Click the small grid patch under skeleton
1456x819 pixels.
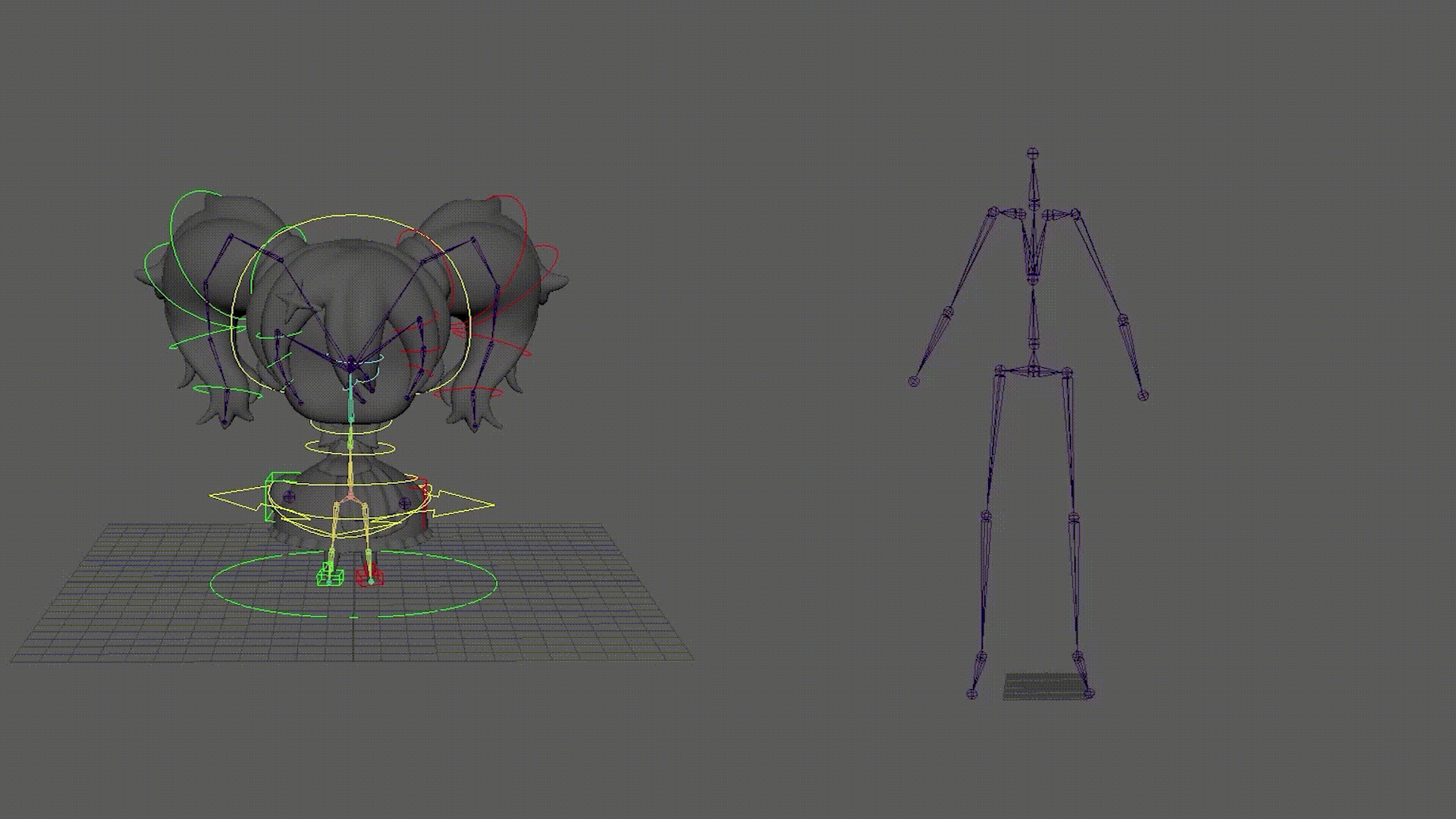coord(1043,686)
